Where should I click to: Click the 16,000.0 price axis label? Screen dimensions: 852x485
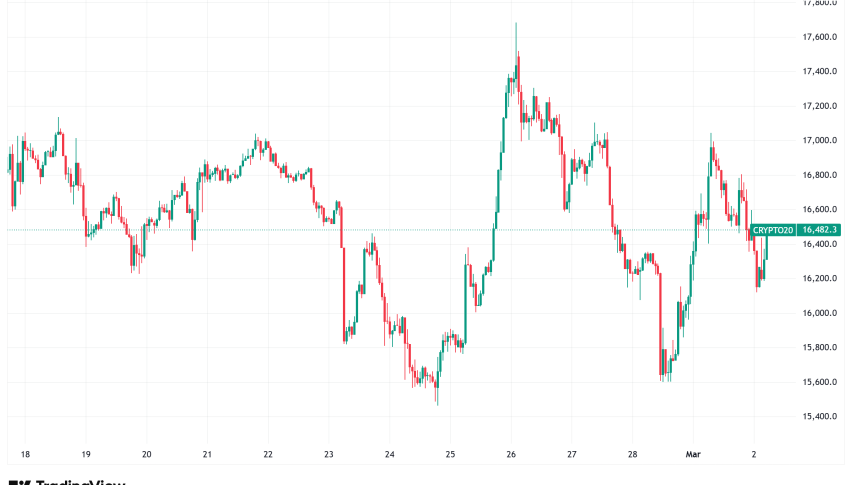click(x=819, y=313)
